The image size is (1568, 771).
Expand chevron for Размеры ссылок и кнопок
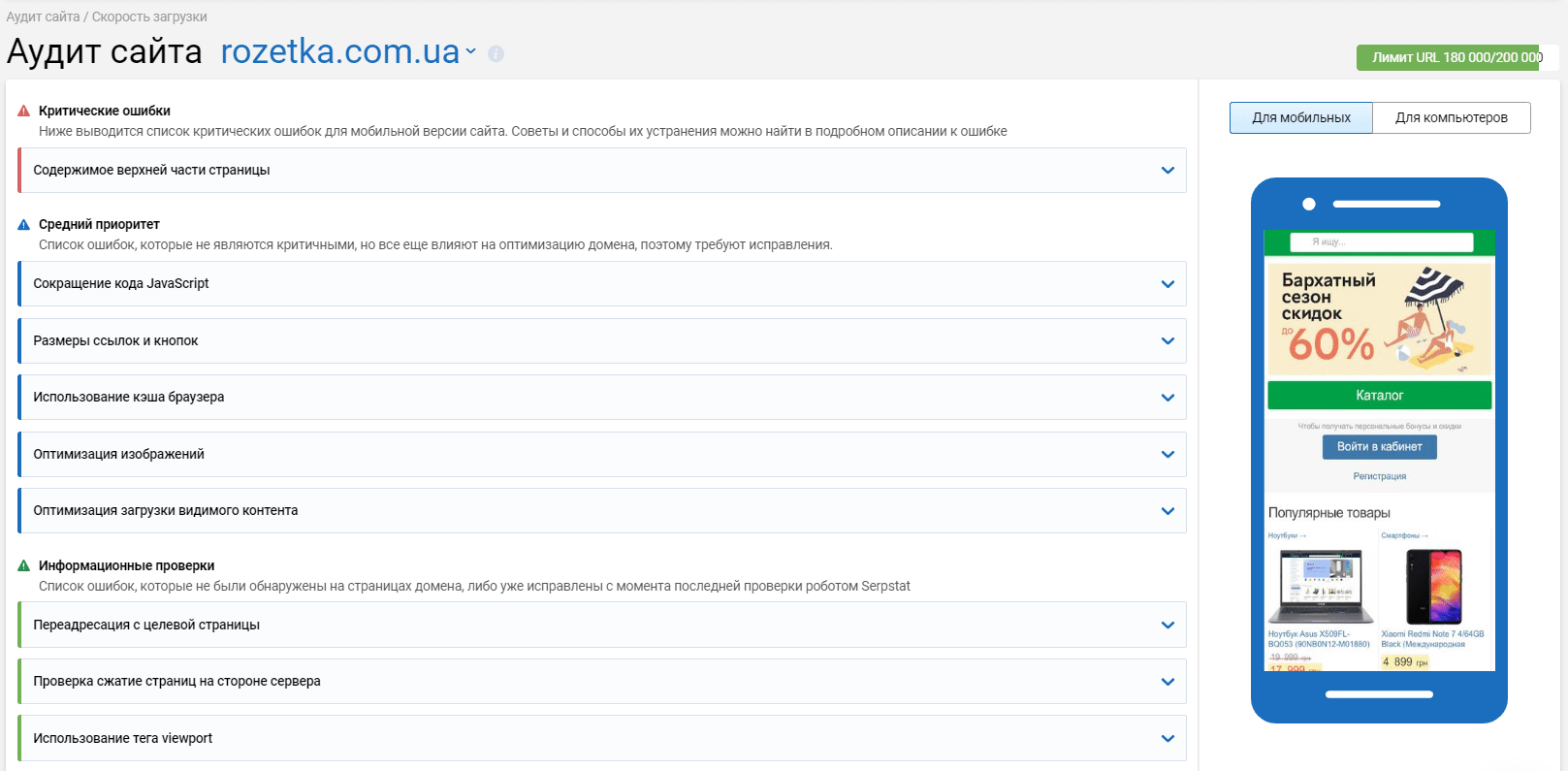tap(1168, 341)
